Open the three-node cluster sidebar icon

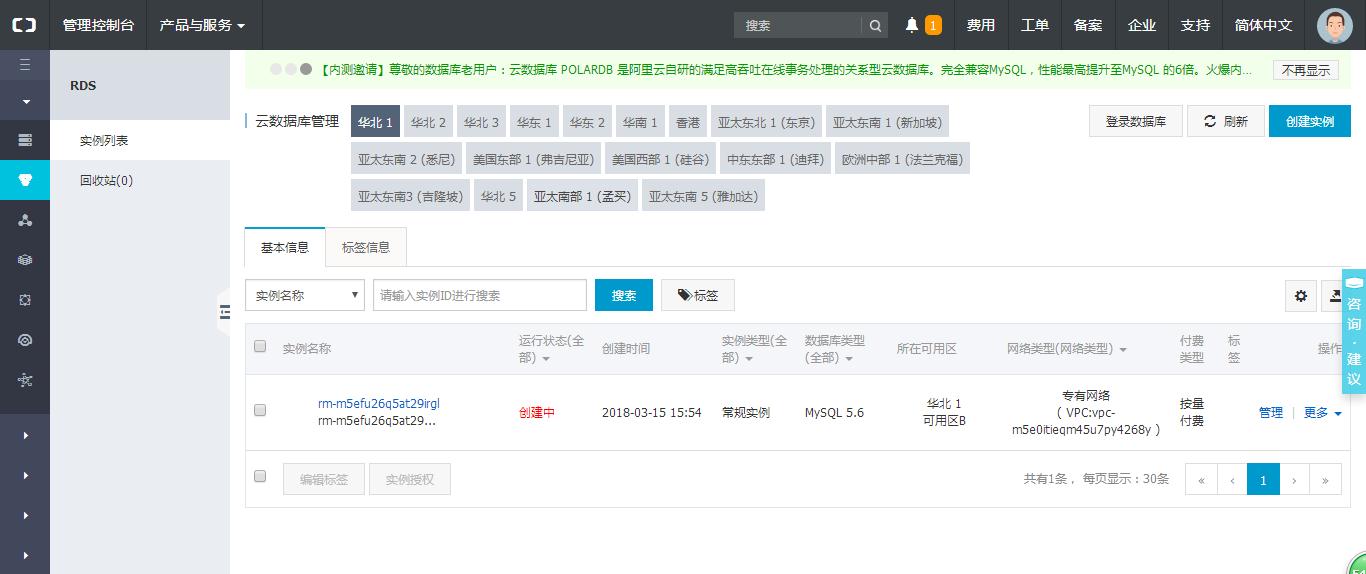(25, 220)
